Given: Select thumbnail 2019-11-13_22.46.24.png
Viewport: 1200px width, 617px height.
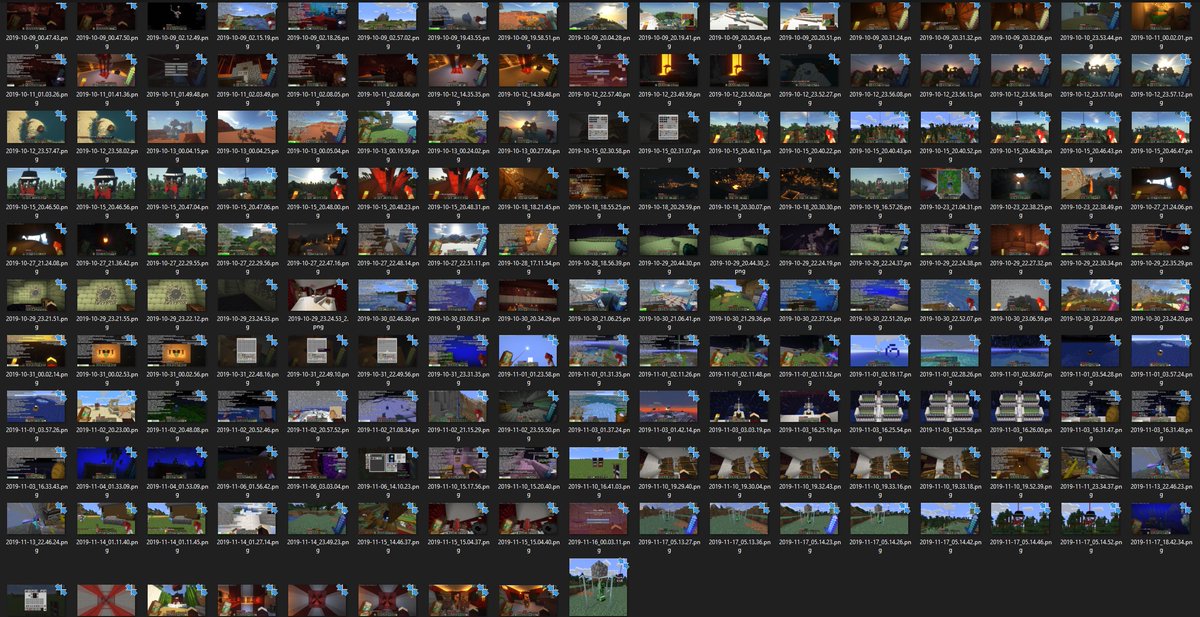Looking at the screenshot, I should (35, 518).
